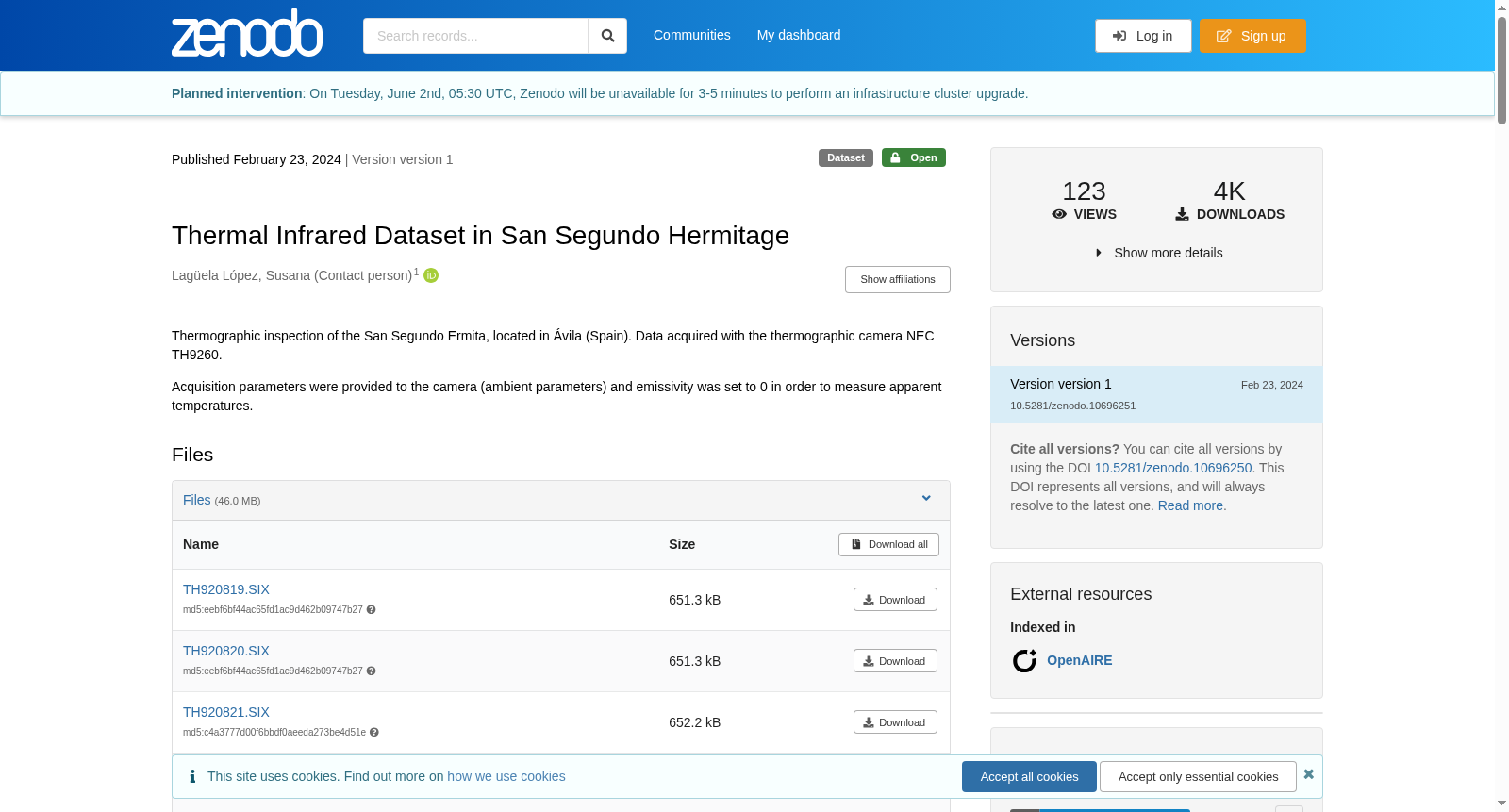Click the Size column header

click(682, 544)
